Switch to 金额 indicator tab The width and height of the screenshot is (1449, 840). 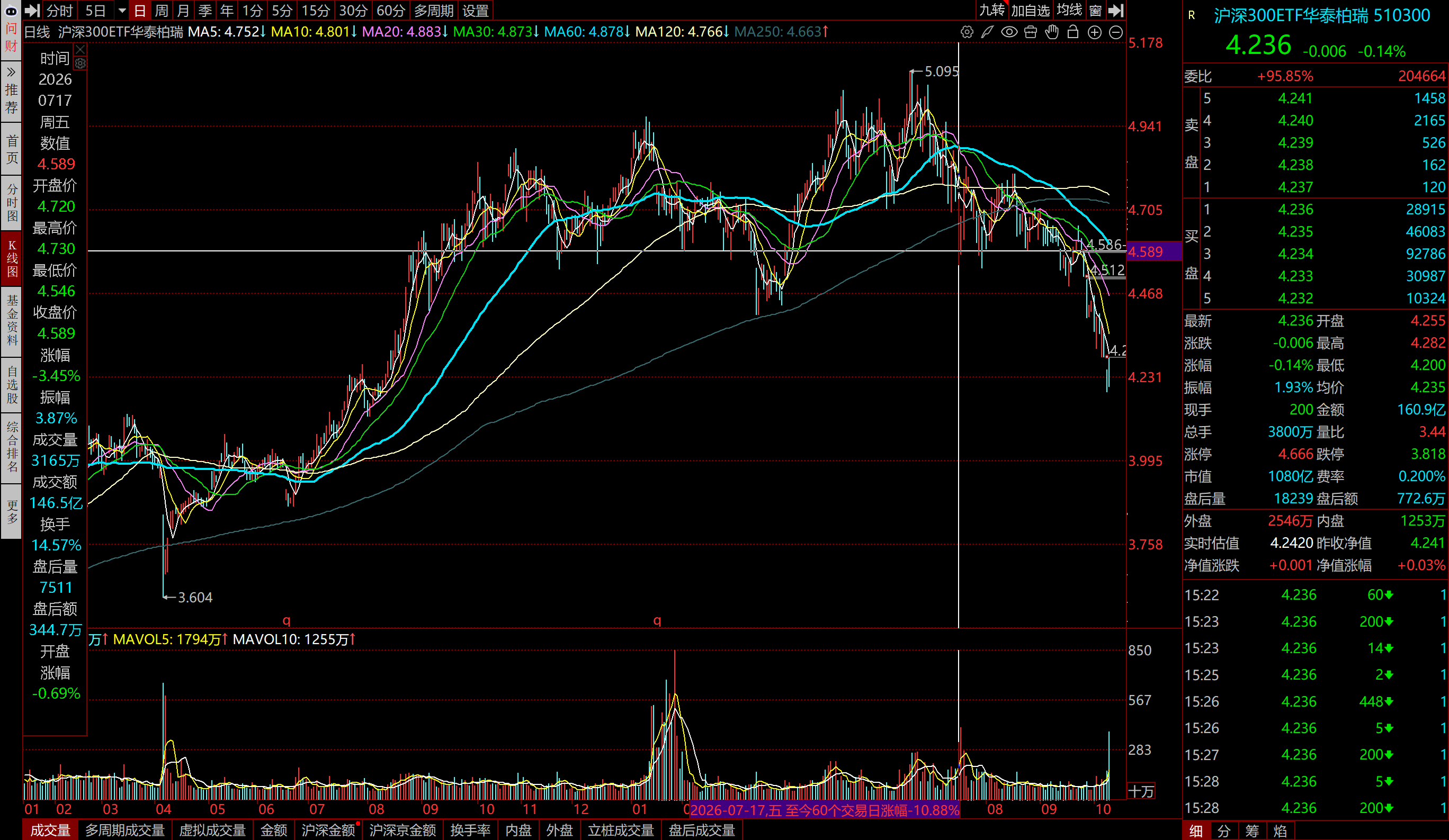tap(274, 829)
